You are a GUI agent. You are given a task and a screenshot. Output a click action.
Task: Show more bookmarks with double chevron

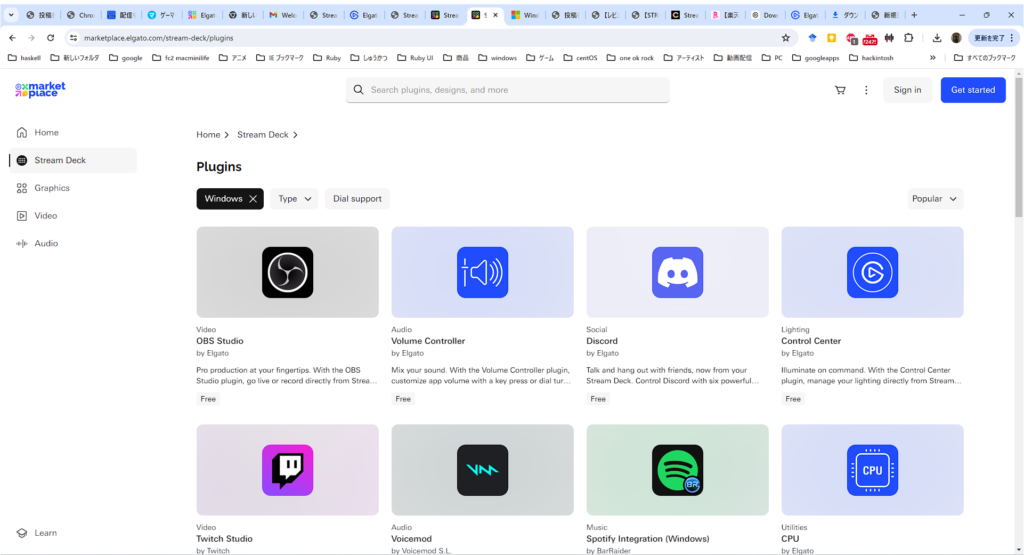click(933, 57)
